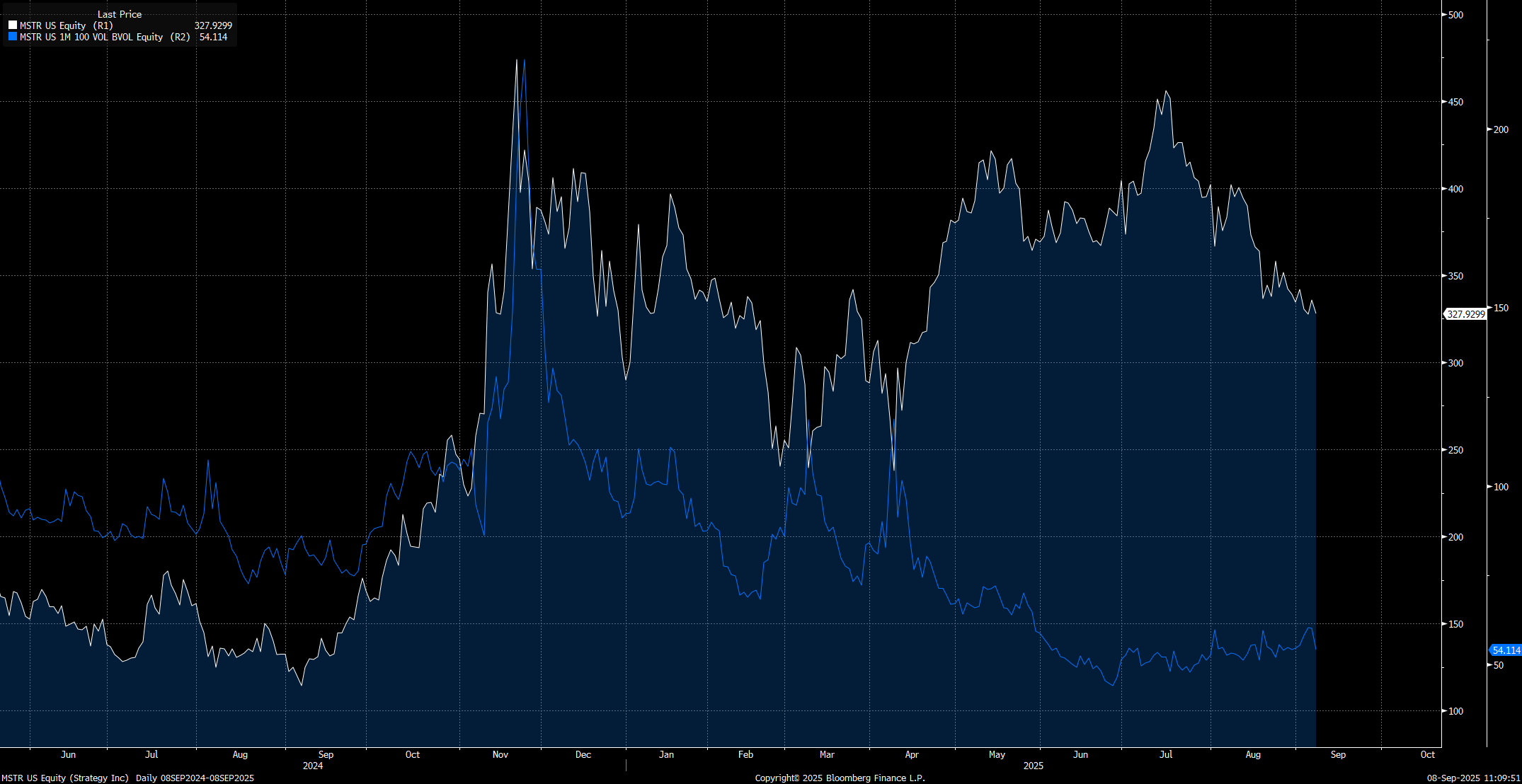Viewport: 1522px width, 784px height.
Task: Click the Last Price legend header
Action: point(119,14)
